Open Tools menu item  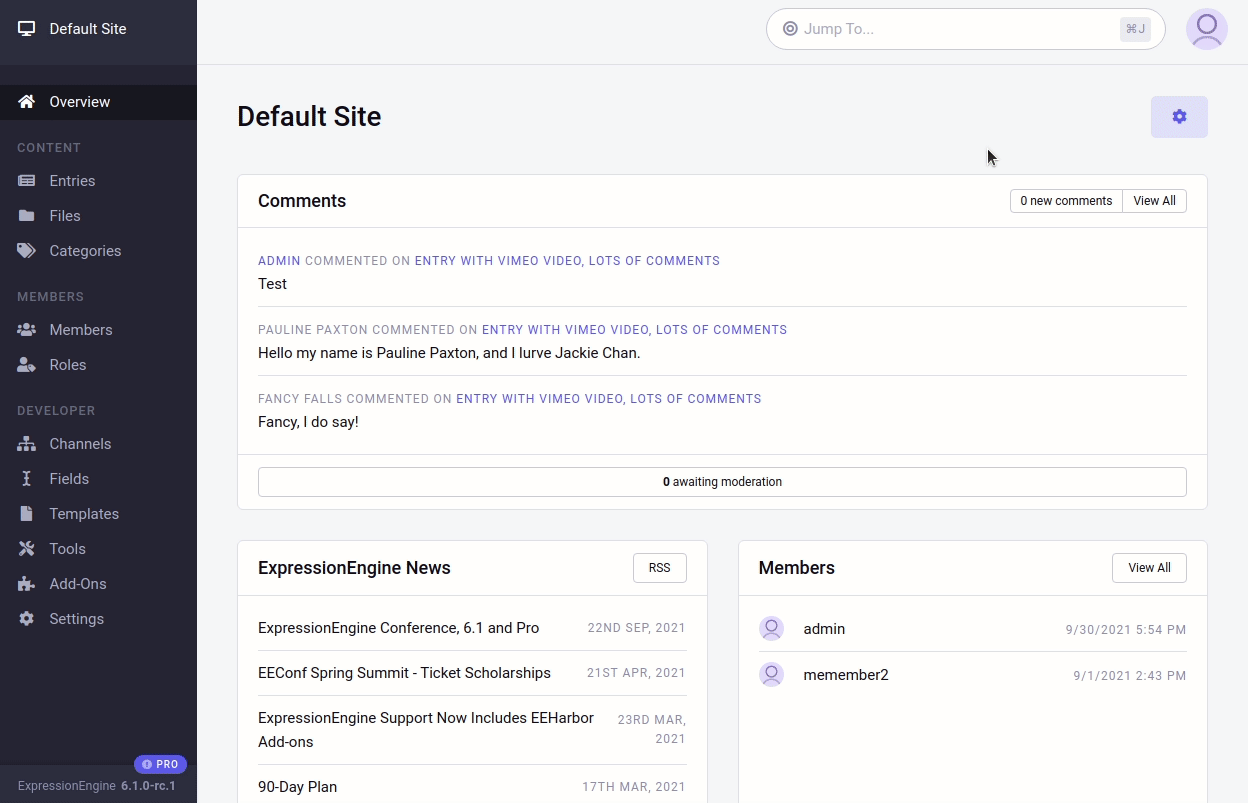click(x=98, y=549)
